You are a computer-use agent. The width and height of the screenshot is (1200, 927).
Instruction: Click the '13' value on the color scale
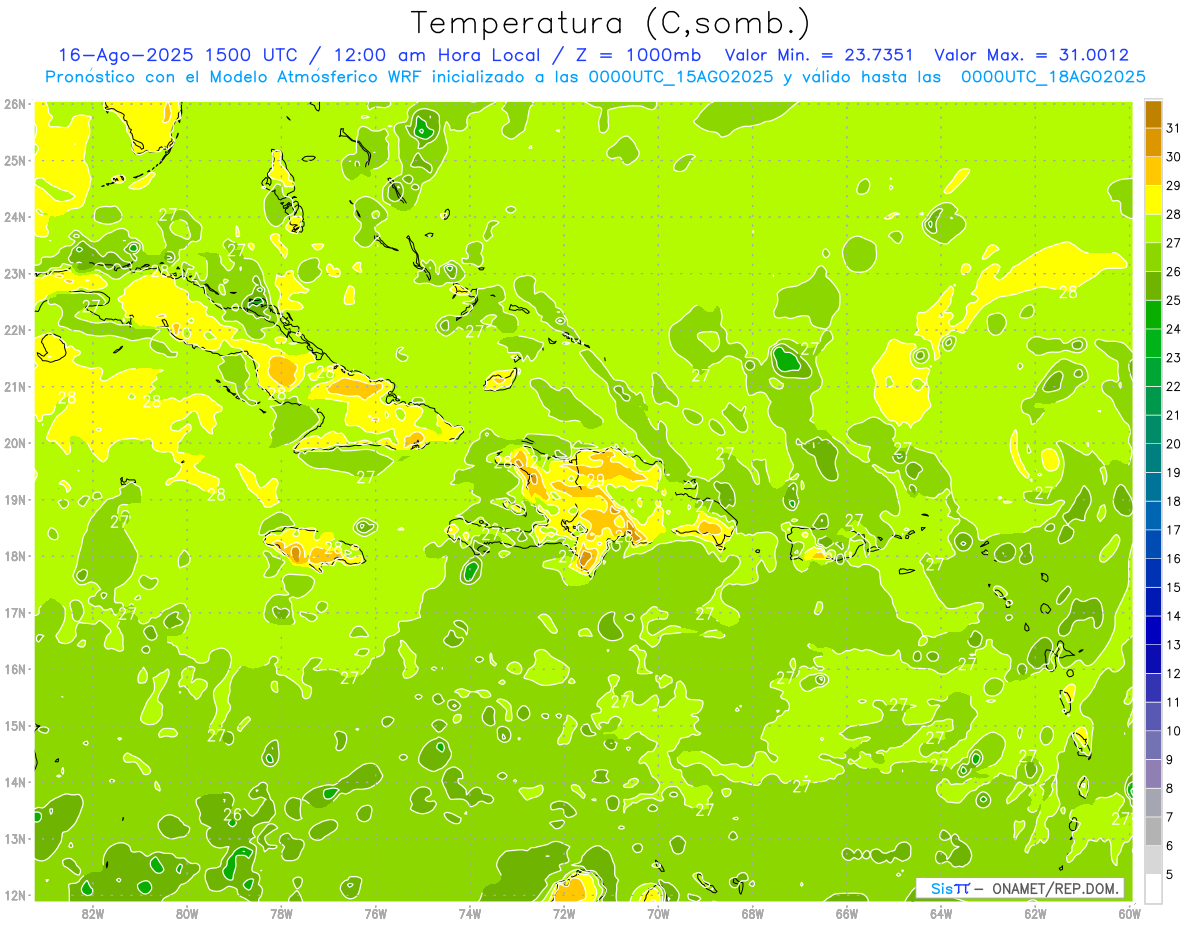1174,645
